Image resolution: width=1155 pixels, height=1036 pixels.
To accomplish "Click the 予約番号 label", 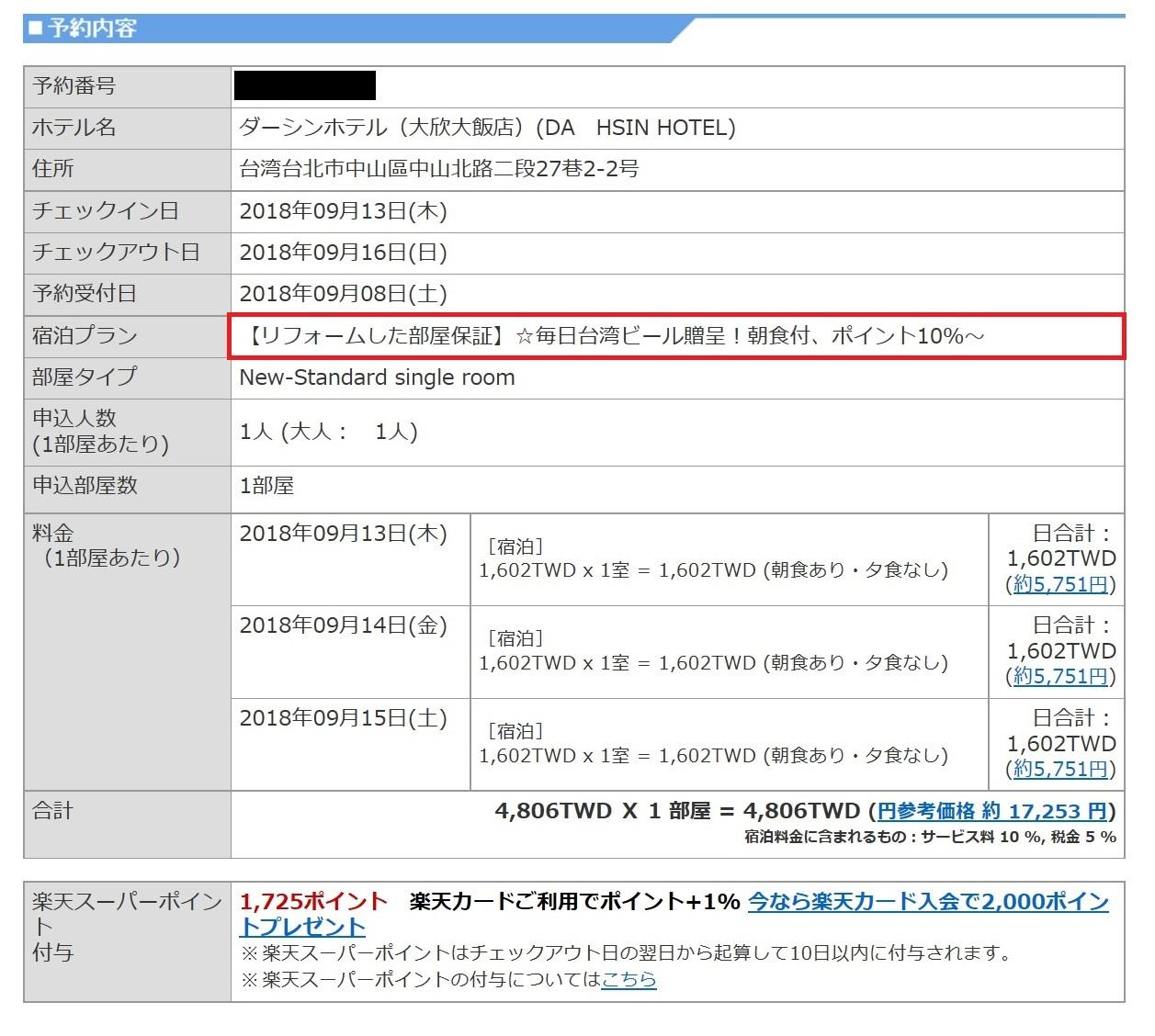I will pos(74,86).
